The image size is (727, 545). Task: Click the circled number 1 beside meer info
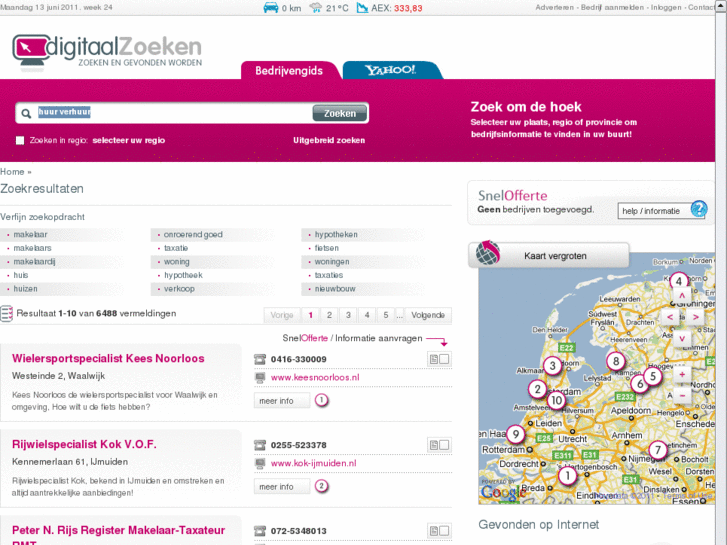coord(321,400)
